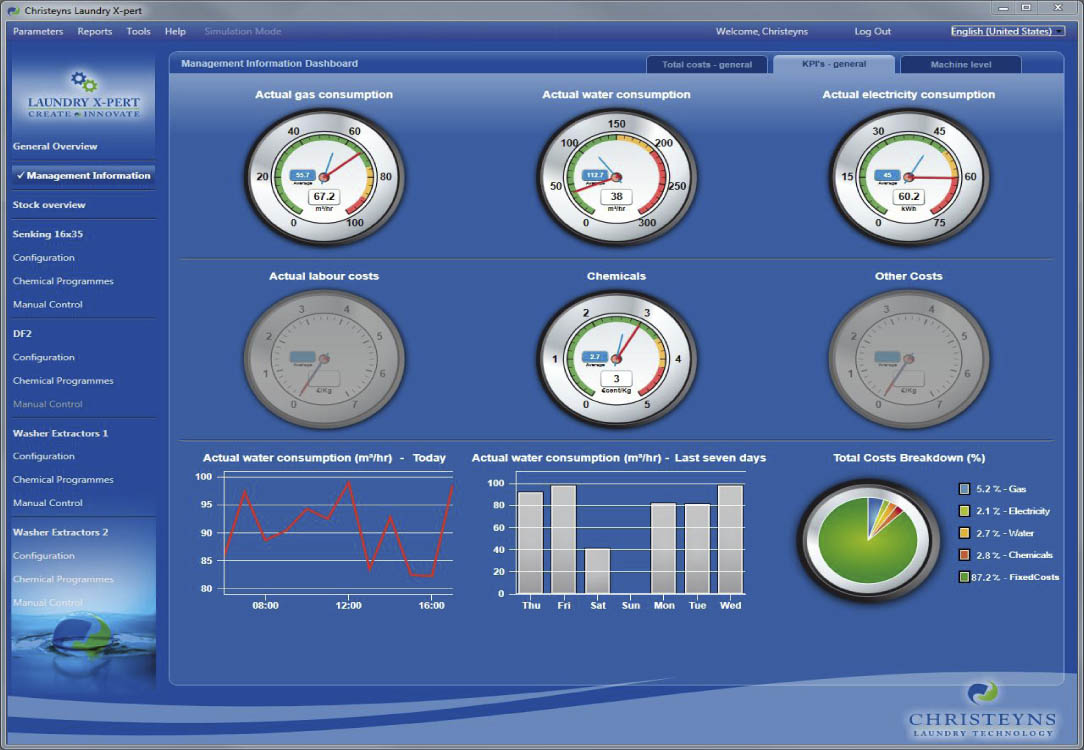This screenshot has width=1084, height=750.
Task: Open Stock overview in the sidebar
Action: 49,205
